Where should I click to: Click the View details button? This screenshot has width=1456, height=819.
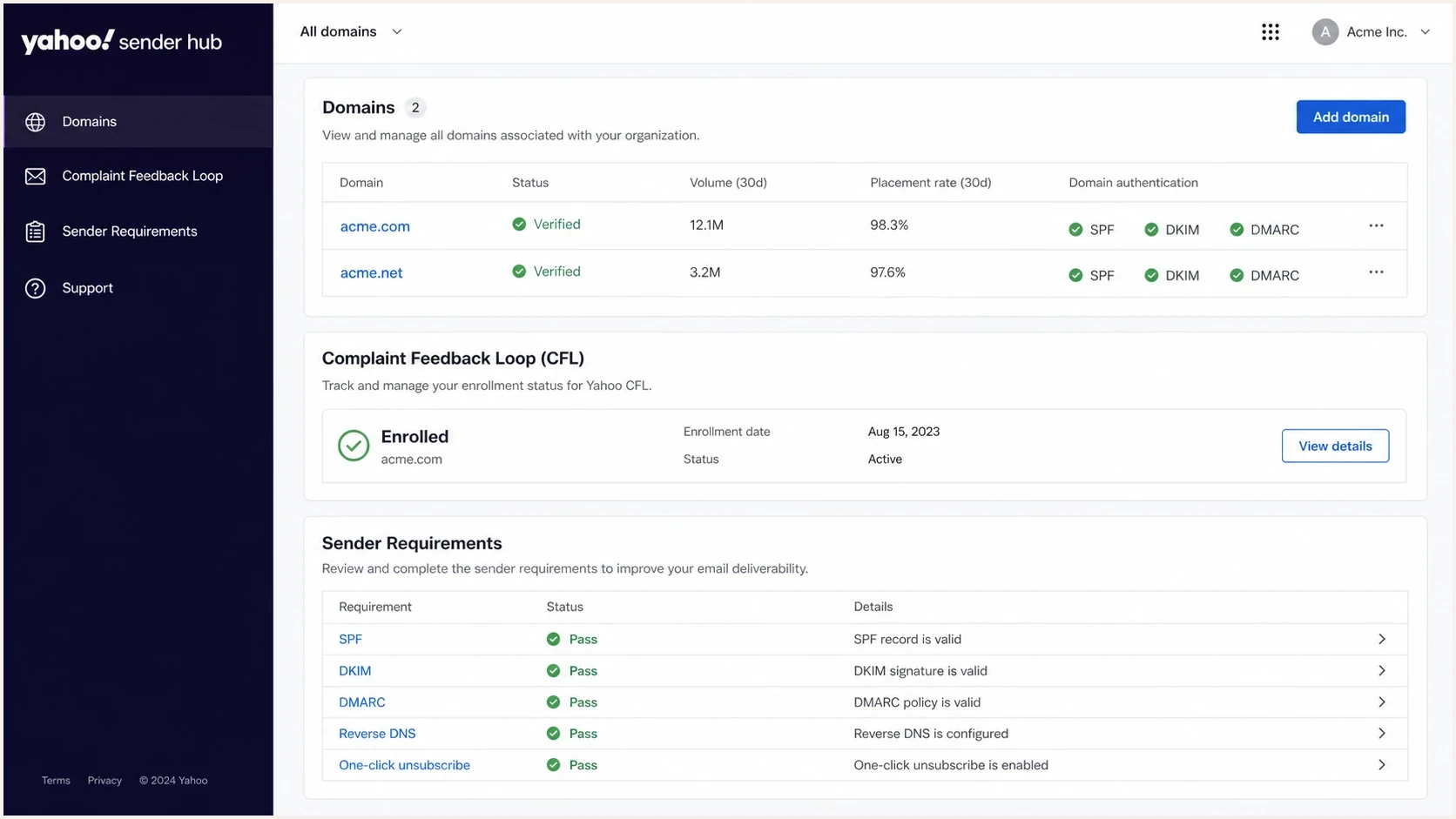(1335, 446)
